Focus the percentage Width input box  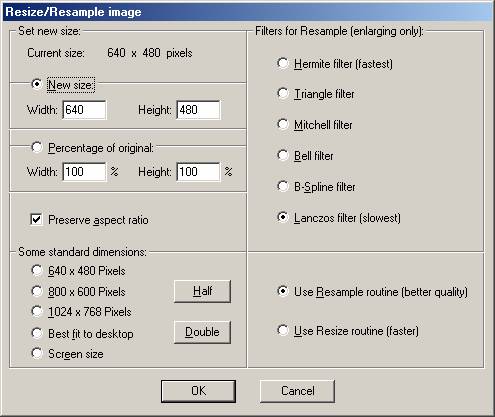(x=84, y=172)
